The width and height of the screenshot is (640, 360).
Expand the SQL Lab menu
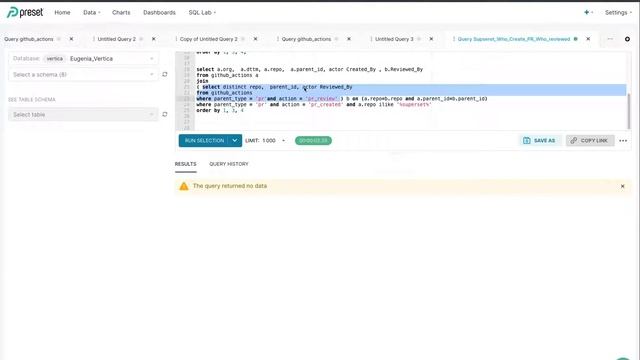(202, 13)
